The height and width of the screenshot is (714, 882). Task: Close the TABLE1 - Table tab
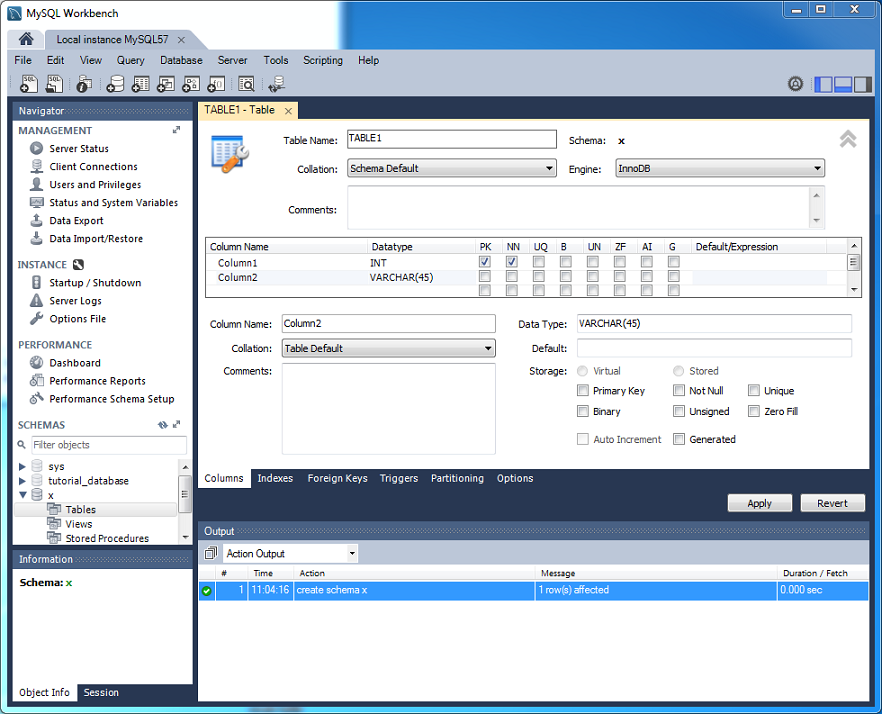coord(288,111)
